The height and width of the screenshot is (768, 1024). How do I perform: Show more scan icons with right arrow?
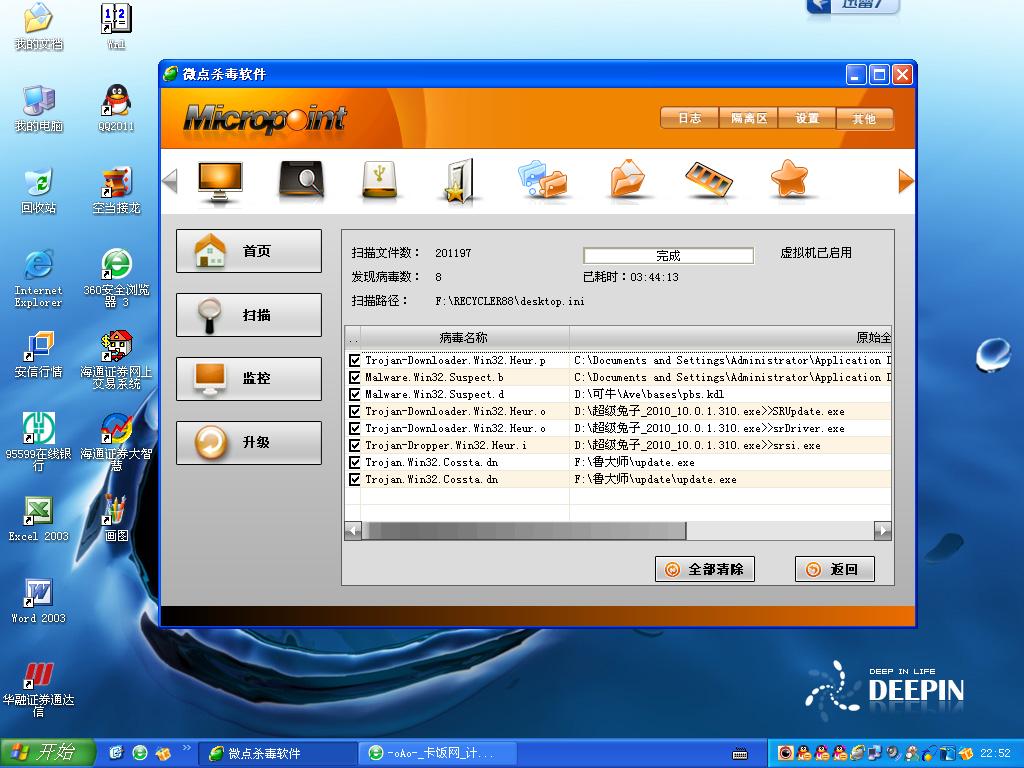(906, 181)
